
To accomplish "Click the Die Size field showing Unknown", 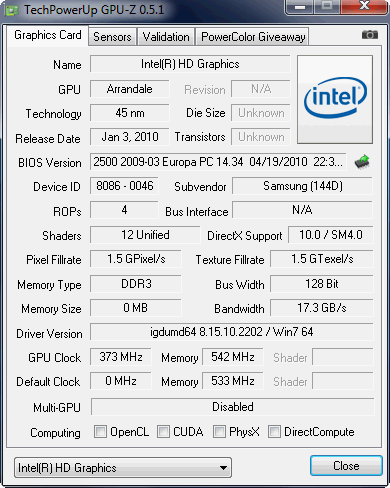I will [261, 113].
